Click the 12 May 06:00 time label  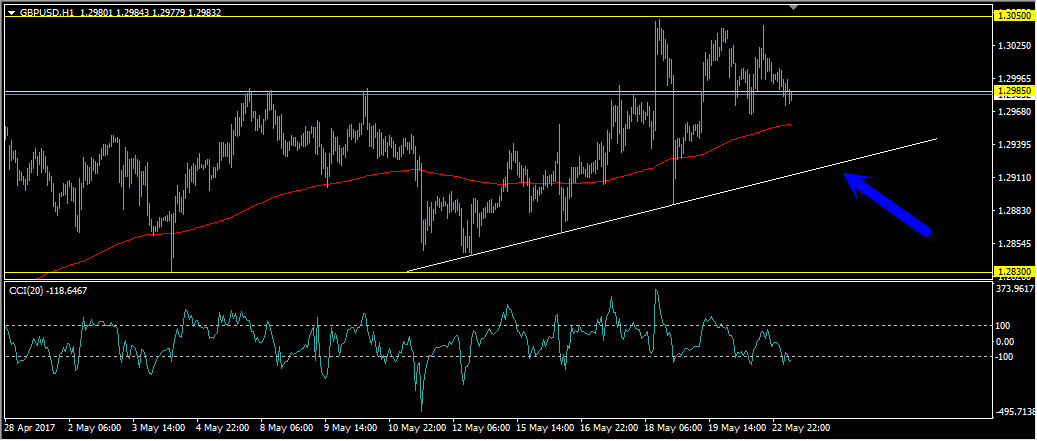pyautogui.click(x=479, y=428)
